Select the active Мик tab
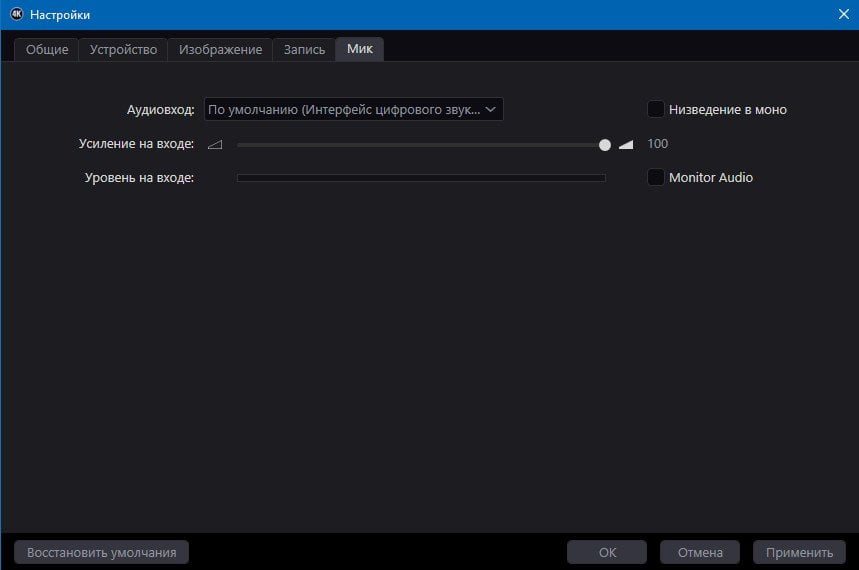The height and width of the screenshot is (570, 859). point(359,49)
